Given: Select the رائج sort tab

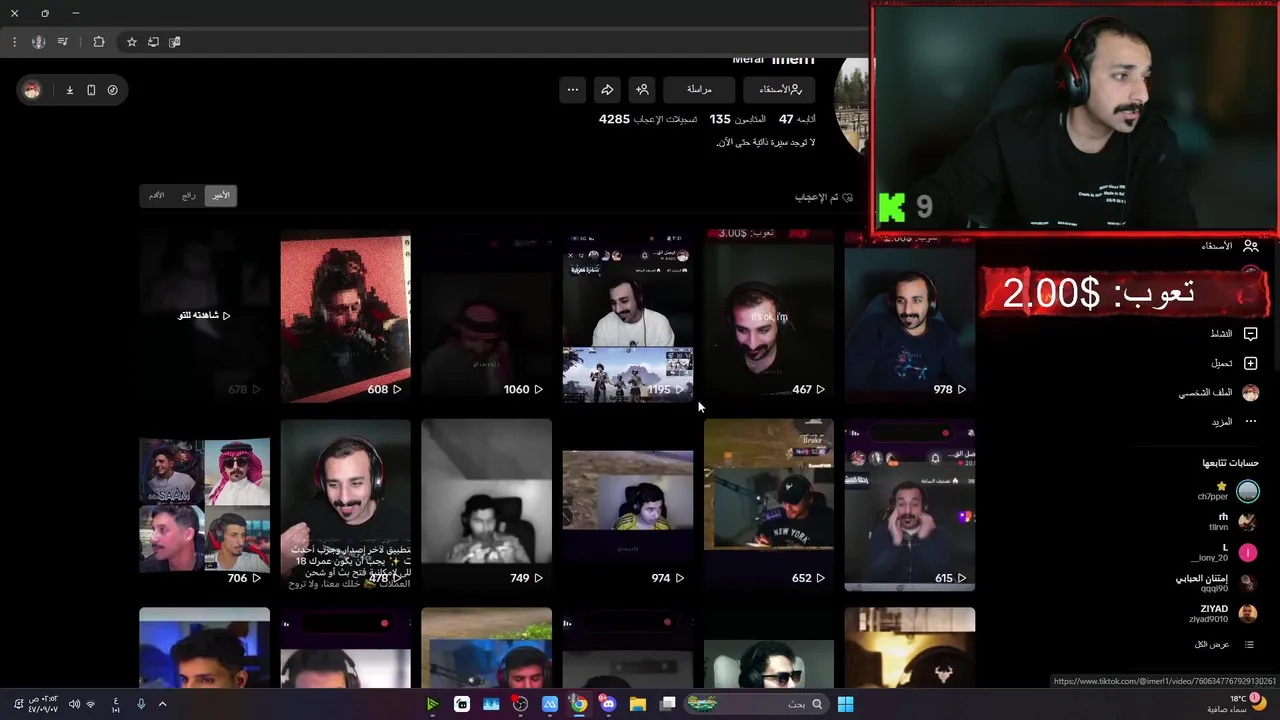Looking at the screenshot, I should coord(188,196).
